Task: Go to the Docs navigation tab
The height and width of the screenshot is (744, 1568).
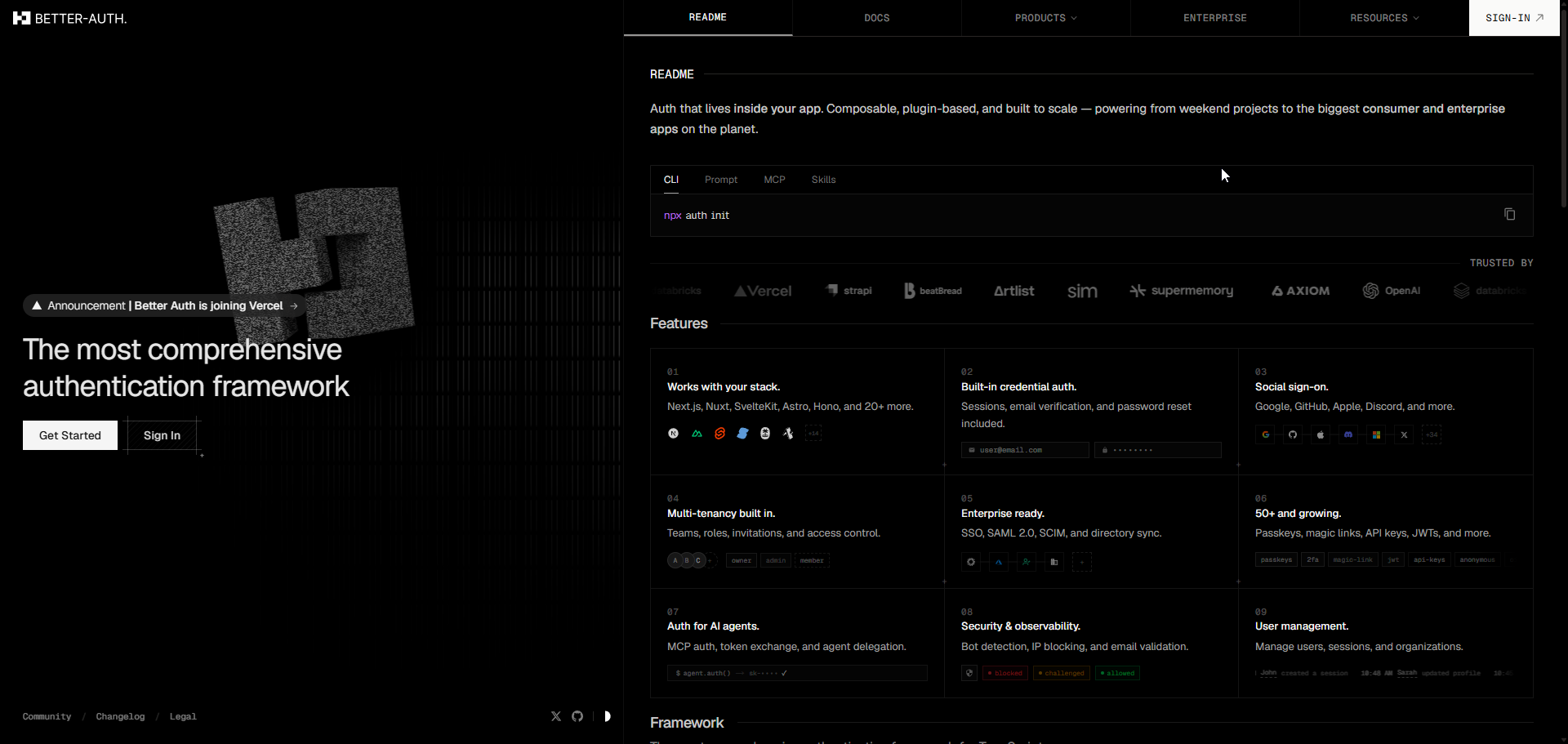Action: pyautogui.click(x=877, y=18)
